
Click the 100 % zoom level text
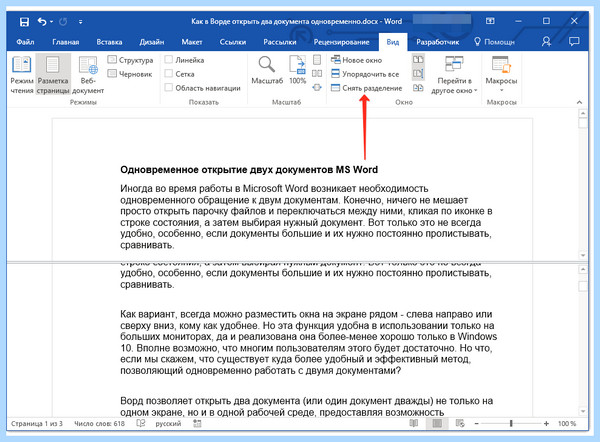click(x=567, y=424)
